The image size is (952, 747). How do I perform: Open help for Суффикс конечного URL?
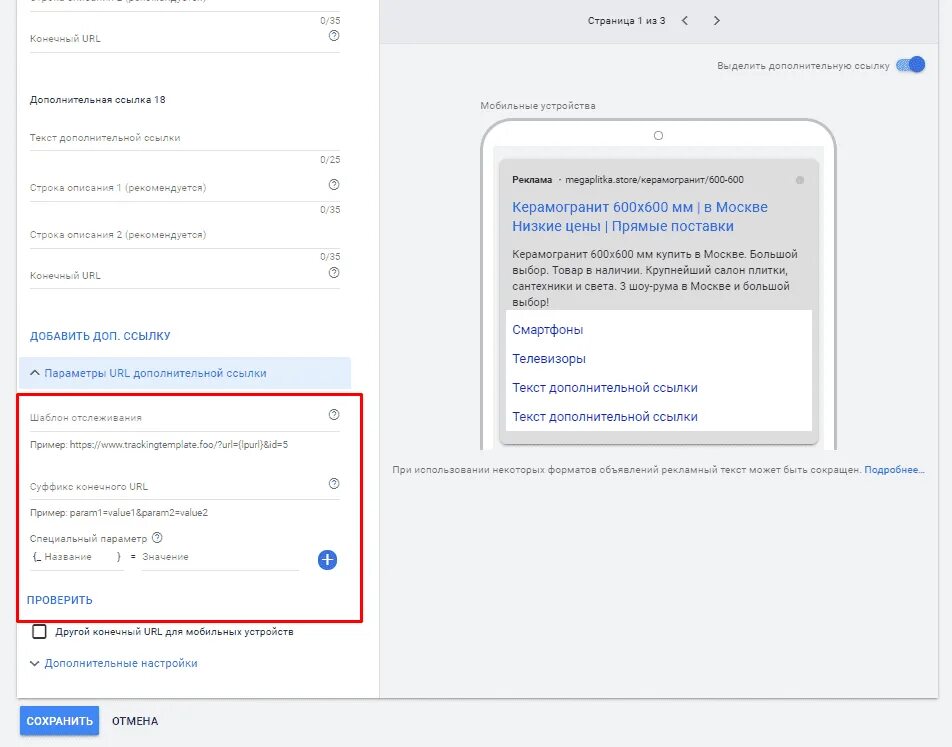click(x=334, y=484)
